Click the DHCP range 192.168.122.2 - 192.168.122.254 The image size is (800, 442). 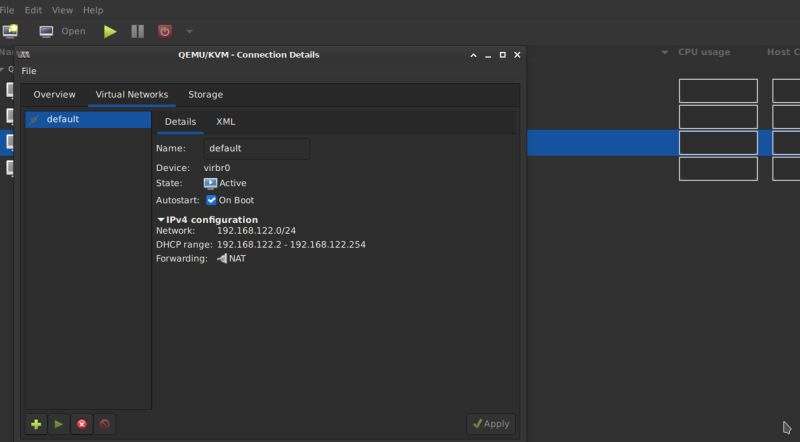291,244
